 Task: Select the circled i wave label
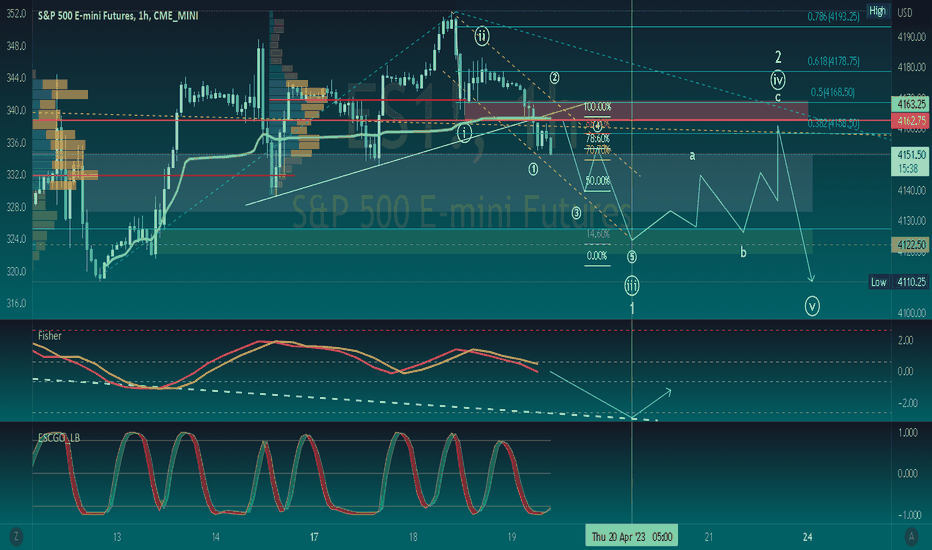pos(464,133)
